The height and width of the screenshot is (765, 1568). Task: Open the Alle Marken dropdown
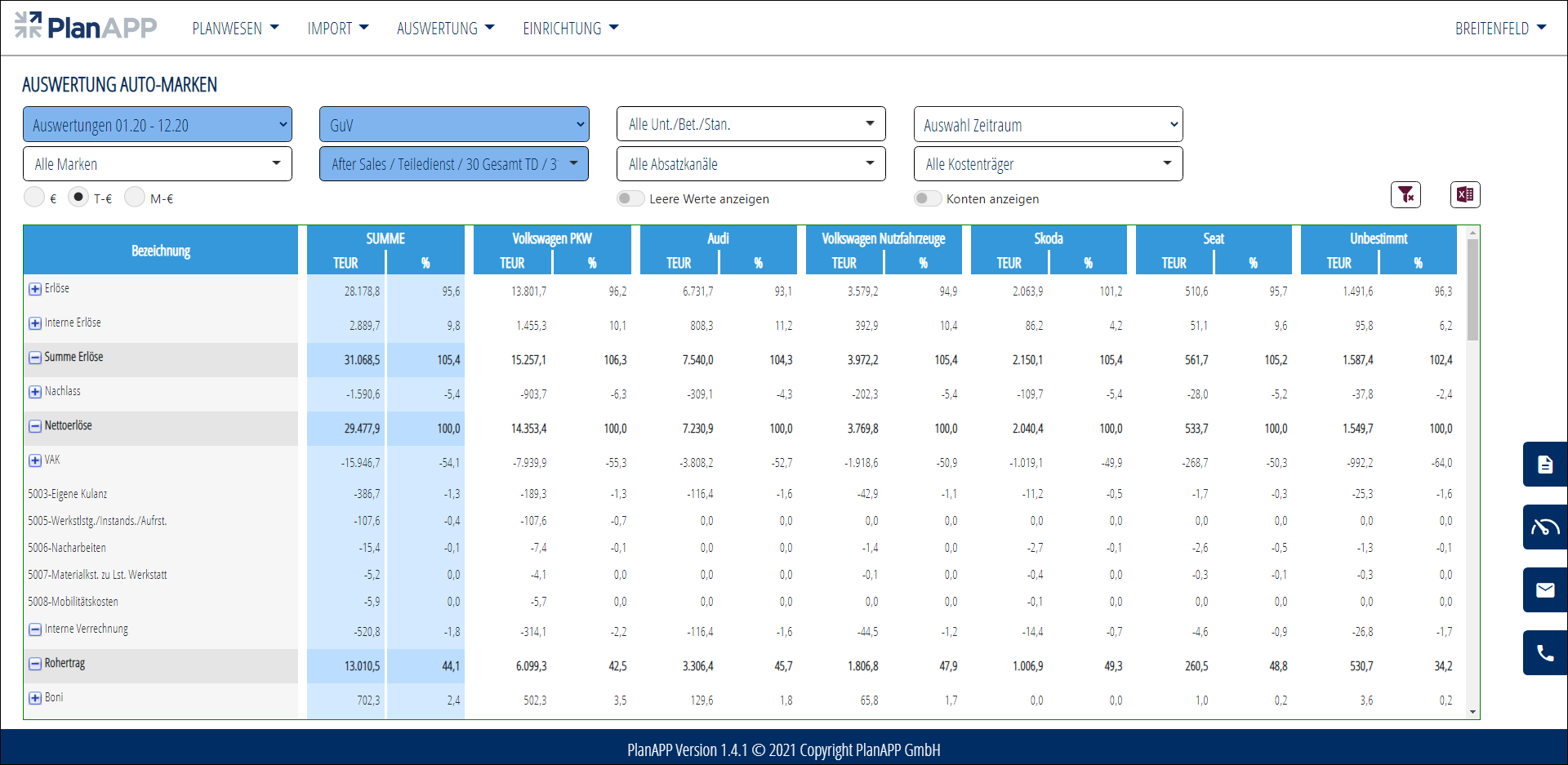pyautogui.click(x=158, y=164)
